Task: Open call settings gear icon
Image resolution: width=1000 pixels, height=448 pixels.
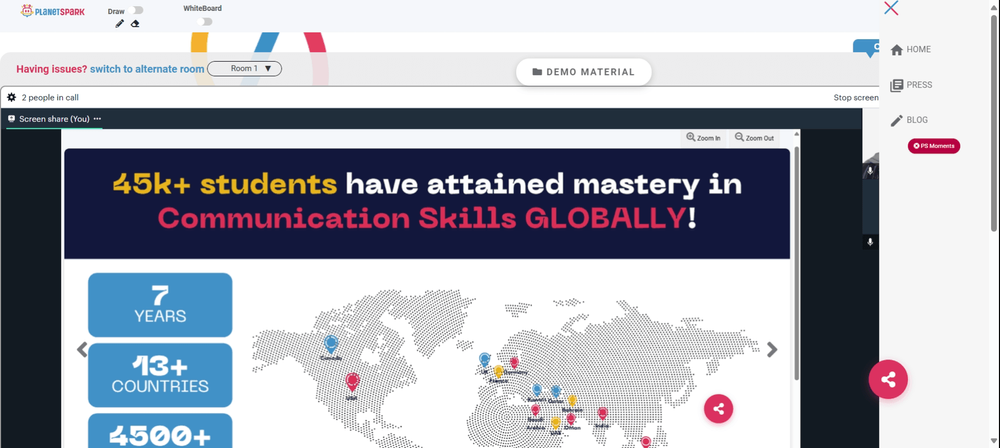Action: 11,98
